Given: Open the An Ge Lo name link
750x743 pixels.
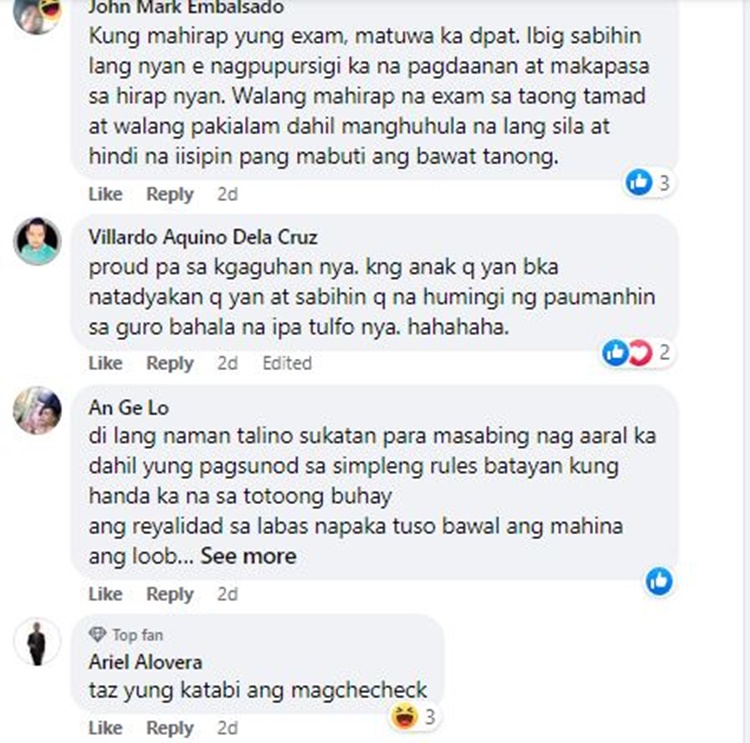Looking at the screenshot, I should tap(129, 408).
